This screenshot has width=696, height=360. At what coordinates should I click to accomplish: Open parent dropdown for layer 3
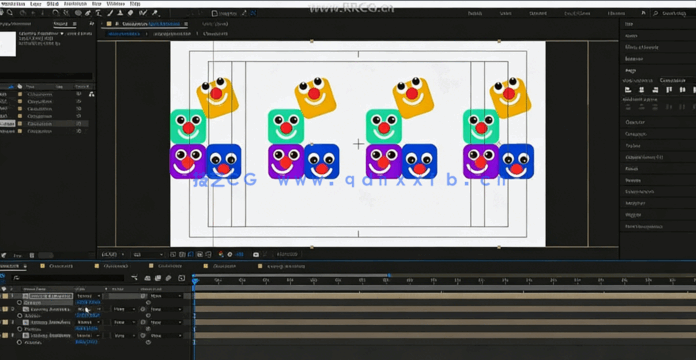coord(166,322)
